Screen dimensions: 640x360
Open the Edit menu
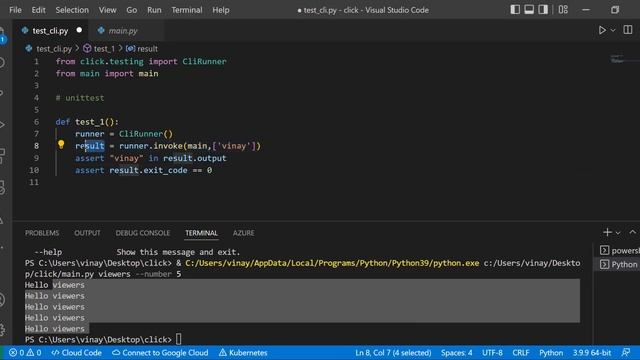click(x=38, y=10)
